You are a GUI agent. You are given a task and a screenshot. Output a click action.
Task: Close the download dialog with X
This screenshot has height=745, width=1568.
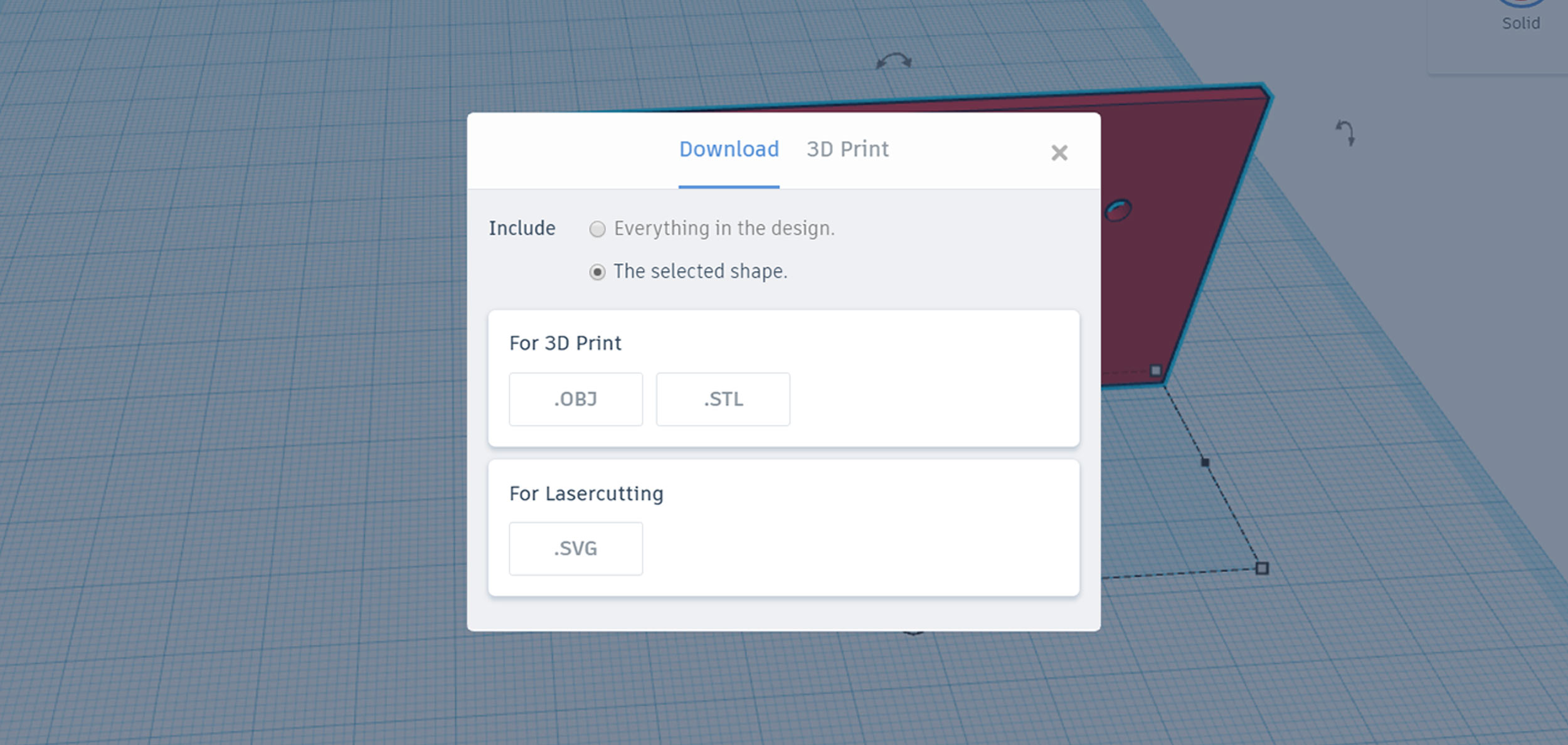tap(1059, 153)
